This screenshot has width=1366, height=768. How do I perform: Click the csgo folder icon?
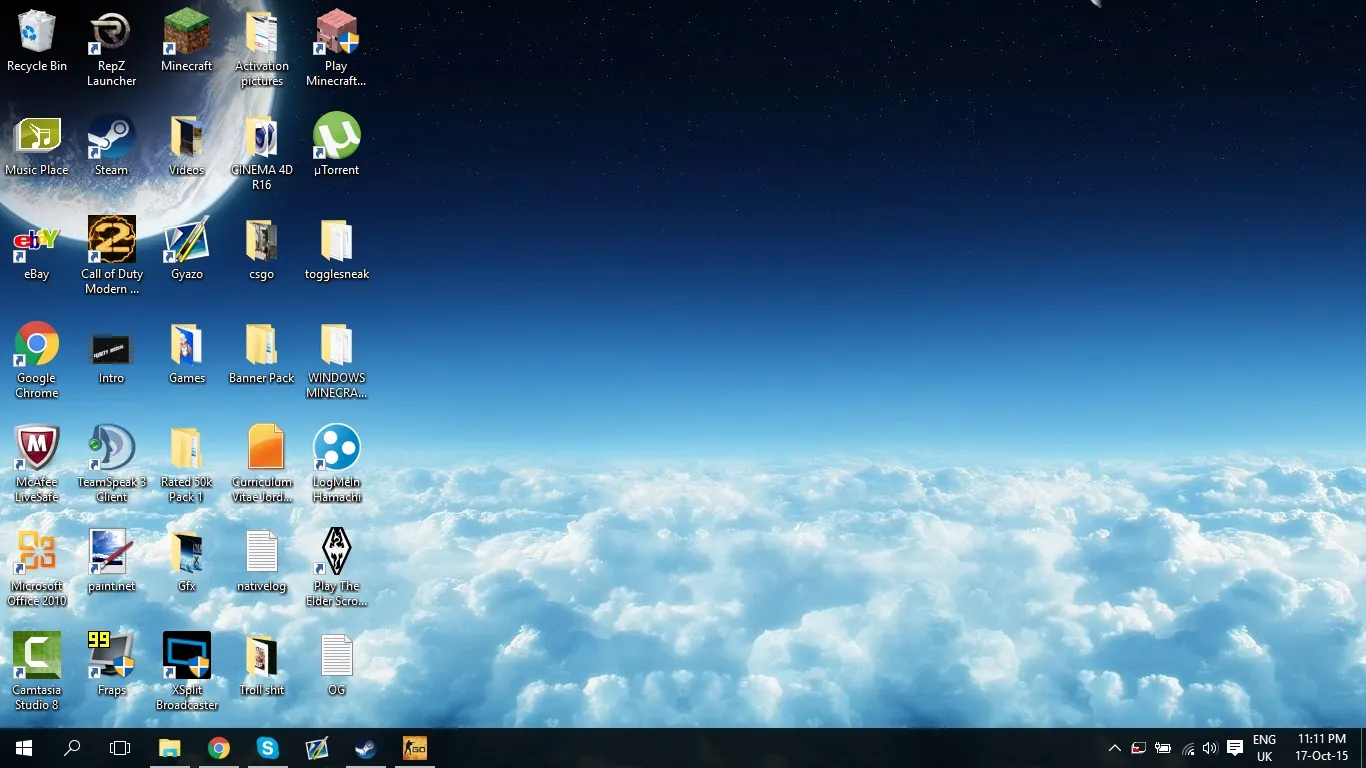(262, 249)
